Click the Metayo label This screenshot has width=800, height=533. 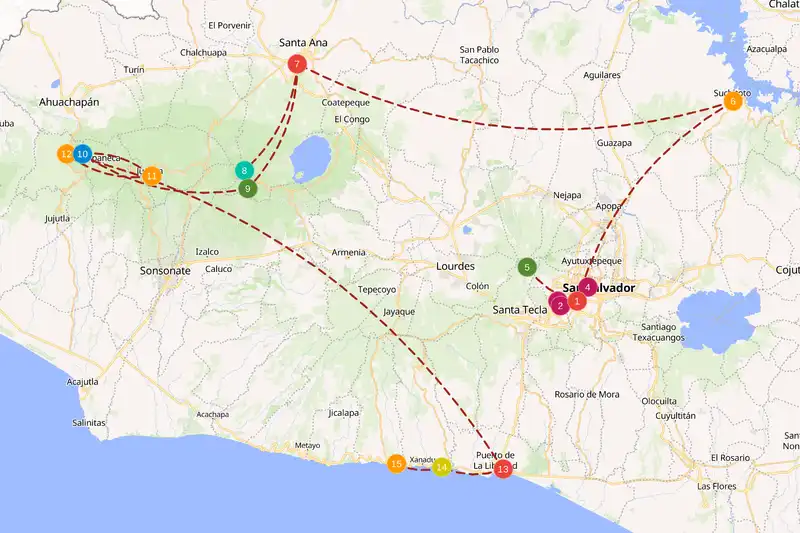pos(308,446)
